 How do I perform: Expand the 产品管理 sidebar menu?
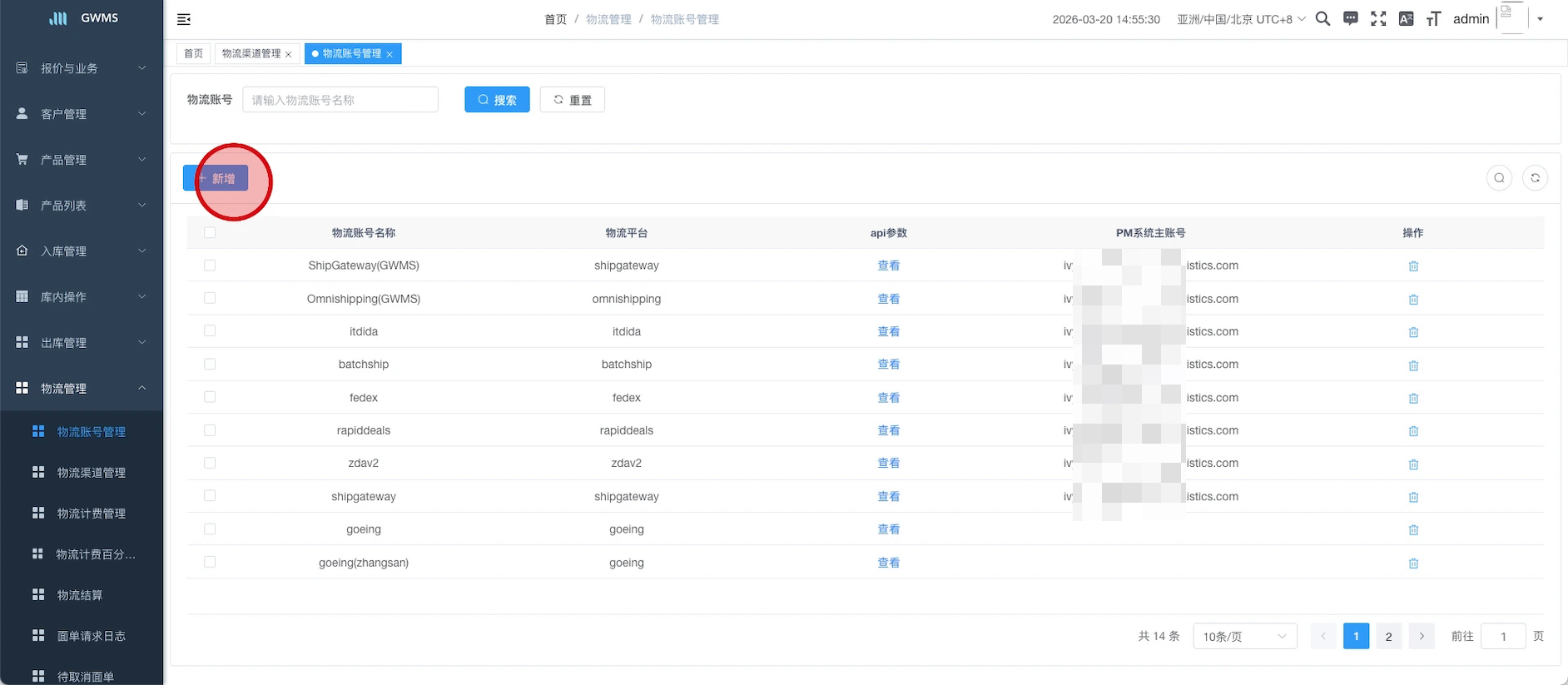pyautogui.click(x=82, y=160)
